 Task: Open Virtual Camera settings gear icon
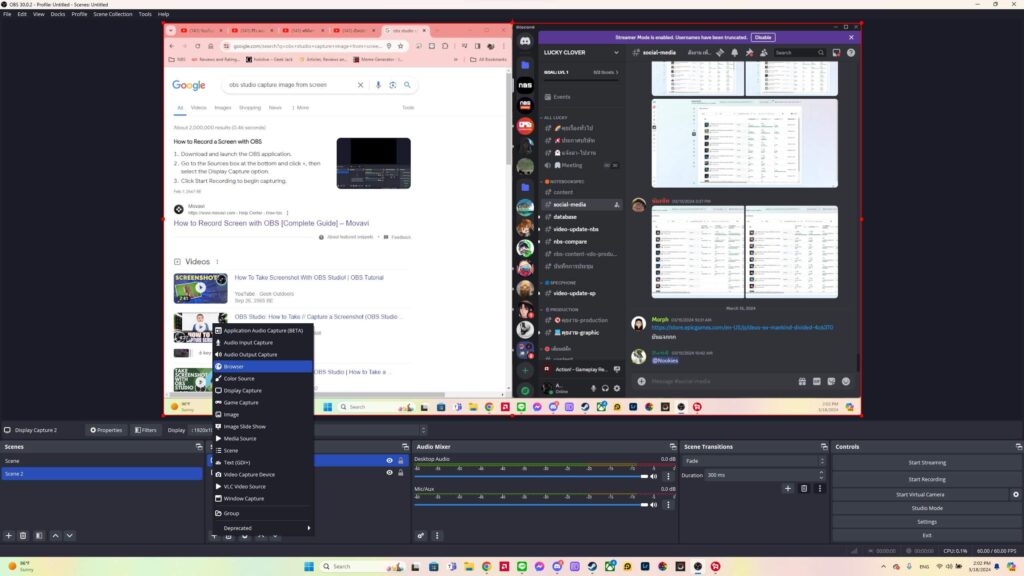click(1016, 494)
